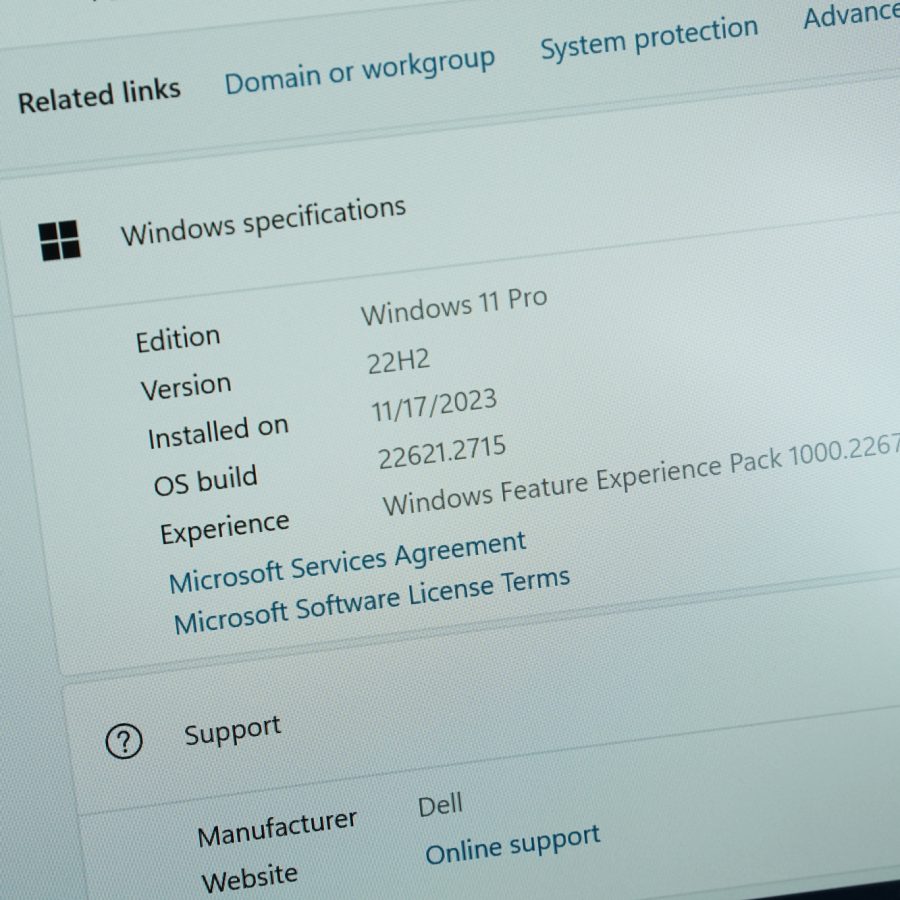The image size is (900, 900).
Task: Select the Version label
Action: click(186, 387)
